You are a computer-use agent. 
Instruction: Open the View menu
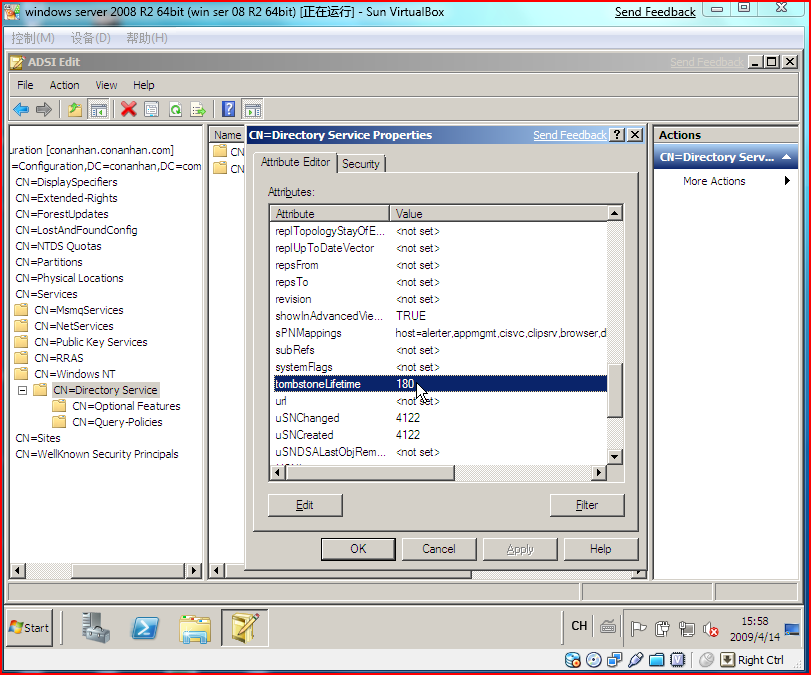pos(106,85)
